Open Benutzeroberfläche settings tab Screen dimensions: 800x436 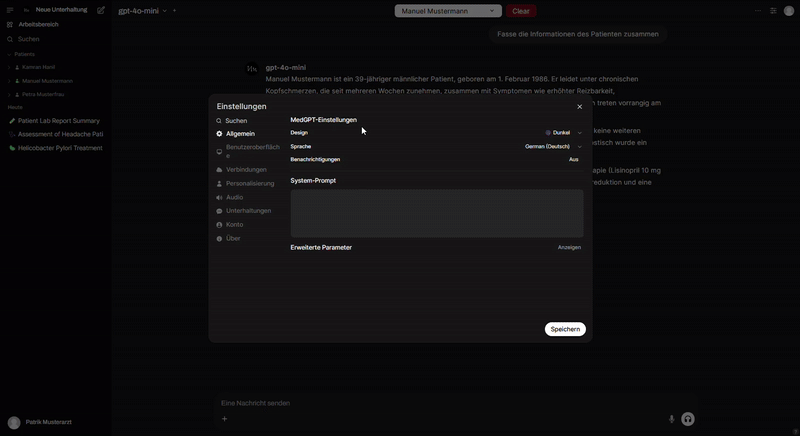pyautogui.click(x=248, y=151)
